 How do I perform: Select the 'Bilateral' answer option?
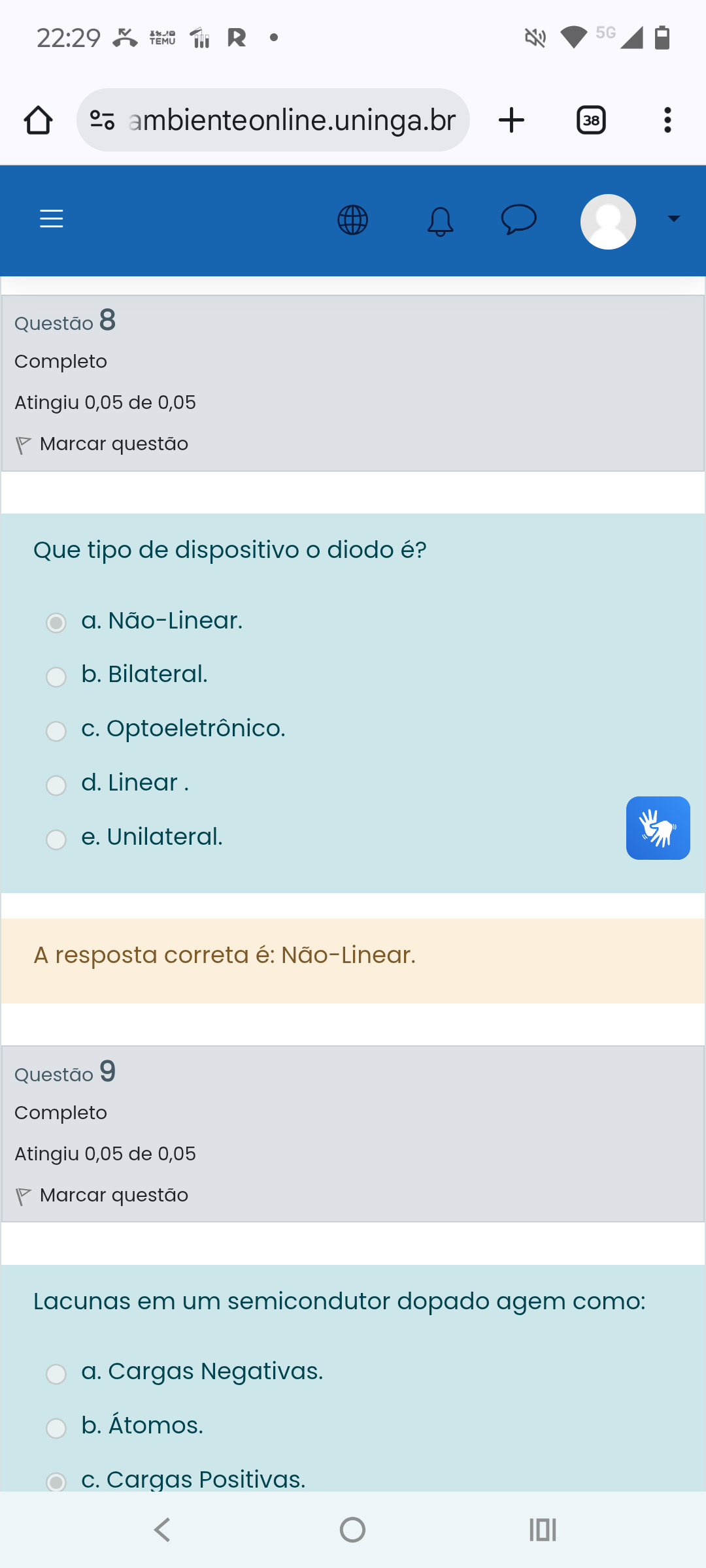click(x=56, y=677)
